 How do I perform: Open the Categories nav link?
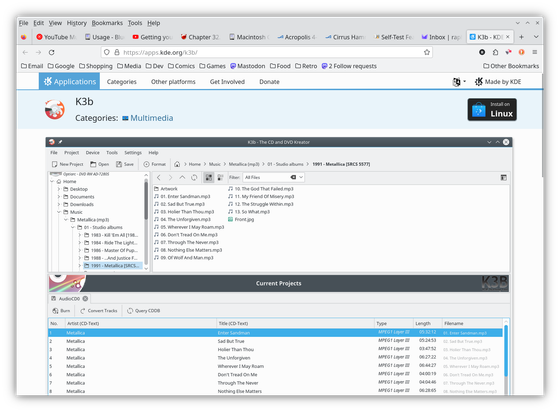(121, 82)
